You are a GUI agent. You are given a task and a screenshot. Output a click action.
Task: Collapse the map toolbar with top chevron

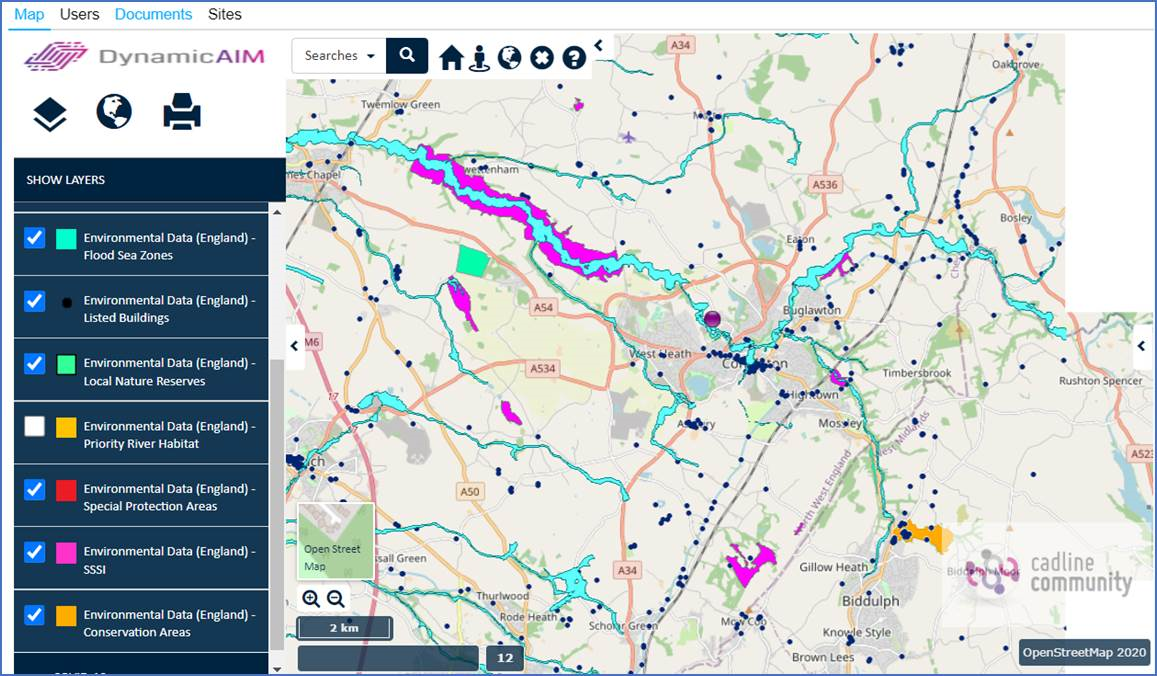click(x=598, y=46)
